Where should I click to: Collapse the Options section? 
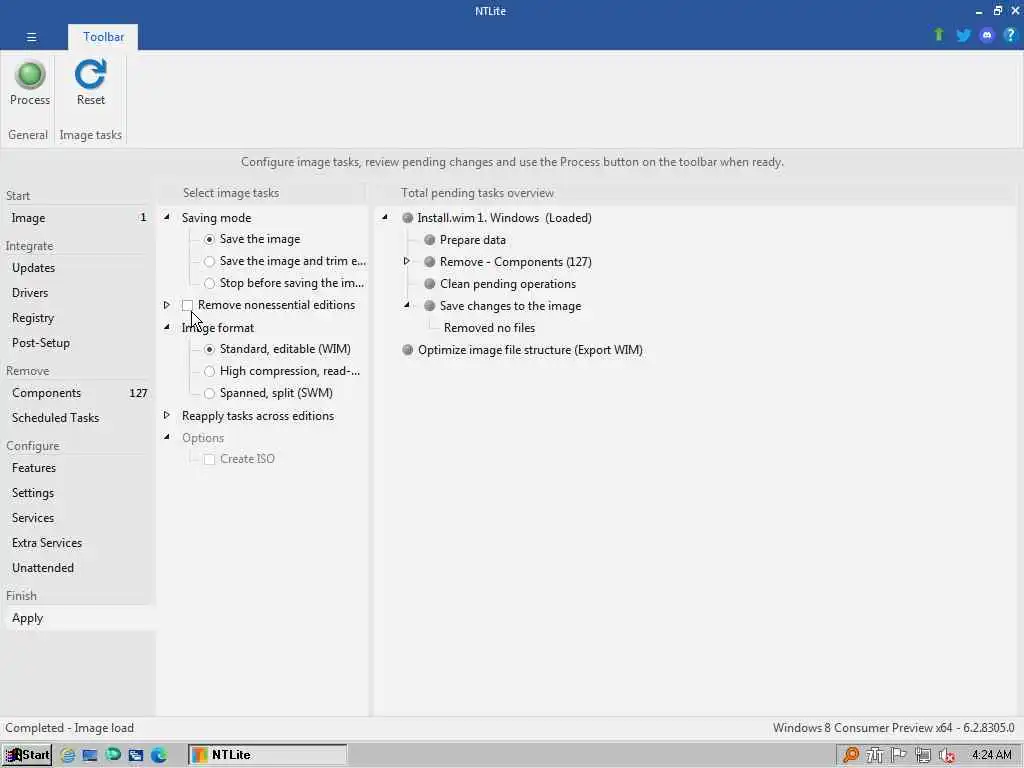[x=167, y=436]
